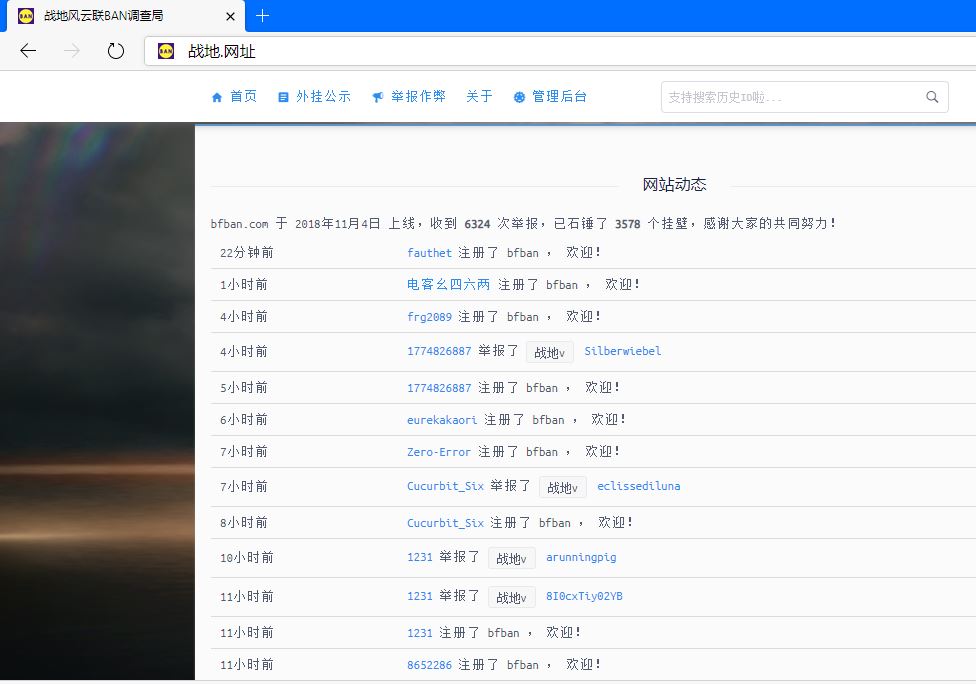Click 战地v tag beside arunningpig
Image resolution: width=976 pixels, height=684 pixels.
pyautogui.click(x=512, y=558)
